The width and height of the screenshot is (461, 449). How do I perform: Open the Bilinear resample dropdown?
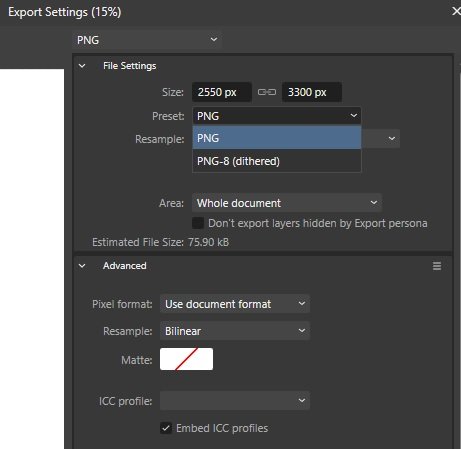pyautogui.click(x=235, y=331)
